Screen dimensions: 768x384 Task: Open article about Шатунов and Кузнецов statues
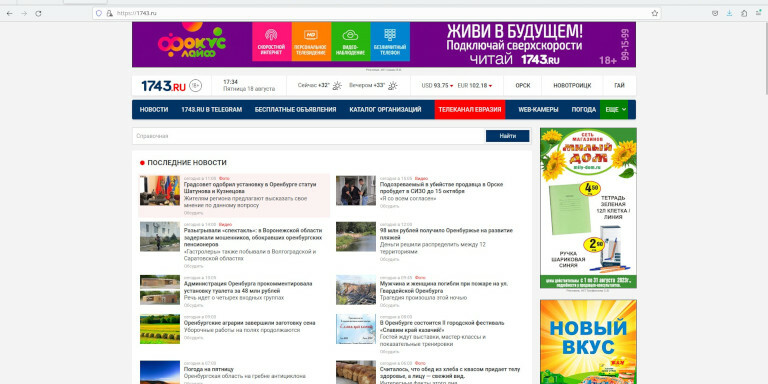[250, 188]
